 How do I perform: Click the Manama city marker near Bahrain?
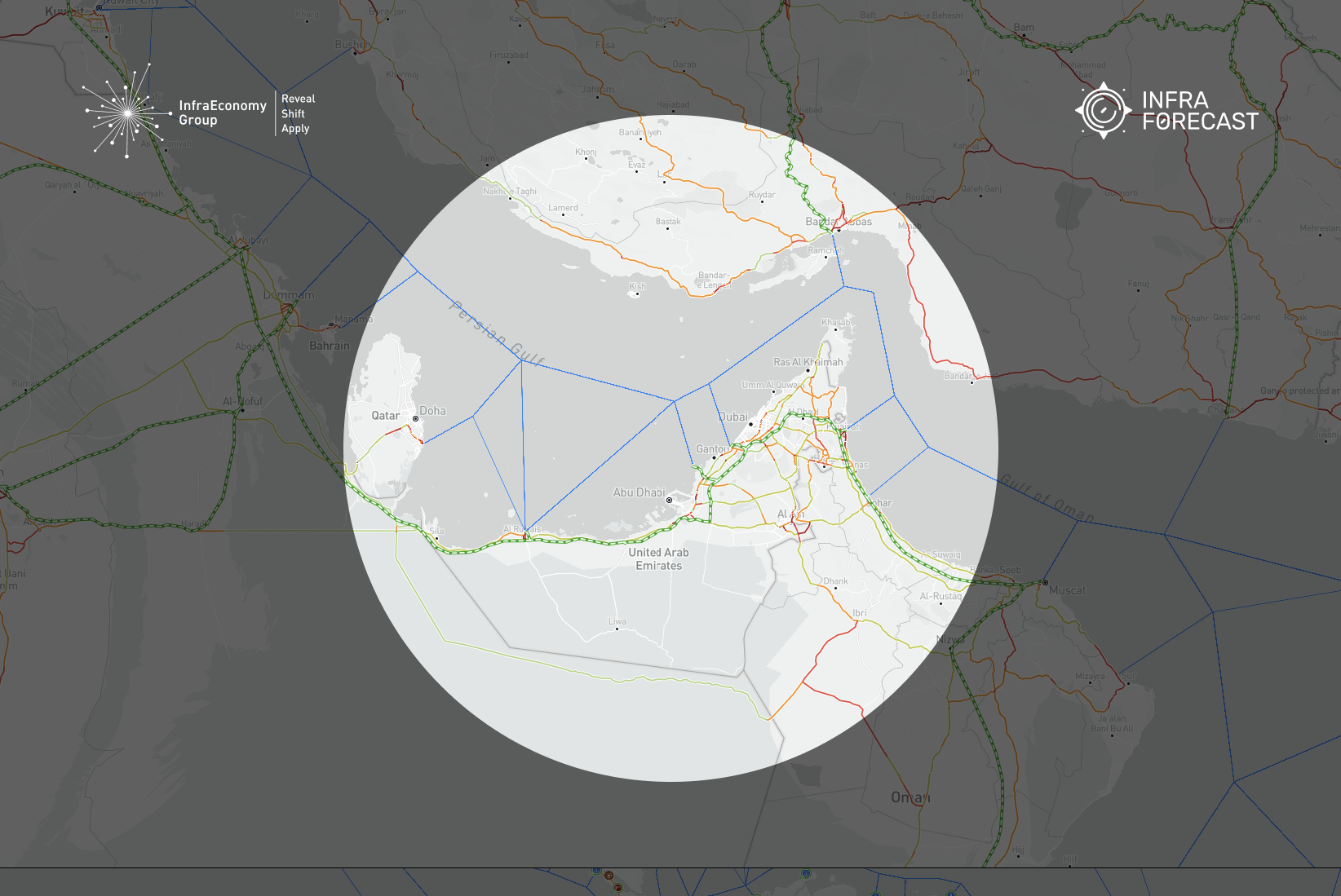coord(331,325)
